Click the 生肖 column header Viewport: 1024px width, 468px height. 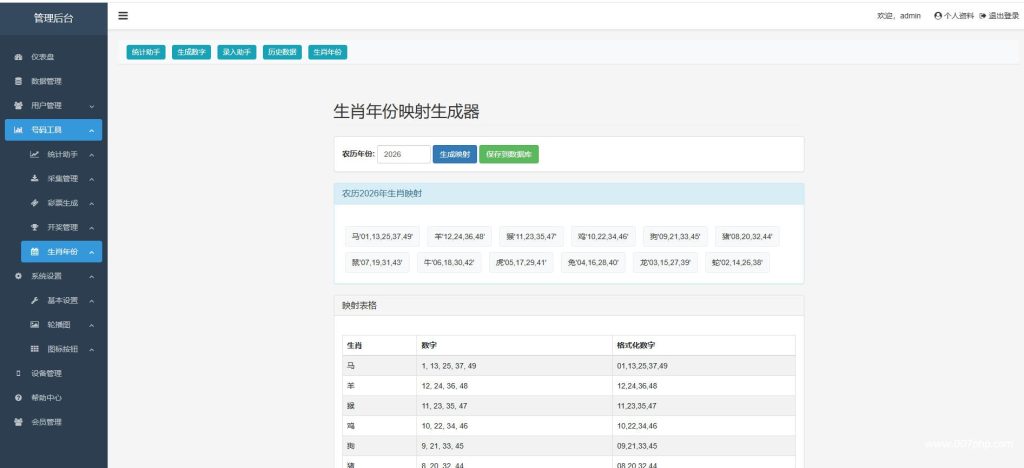(379, 345)
